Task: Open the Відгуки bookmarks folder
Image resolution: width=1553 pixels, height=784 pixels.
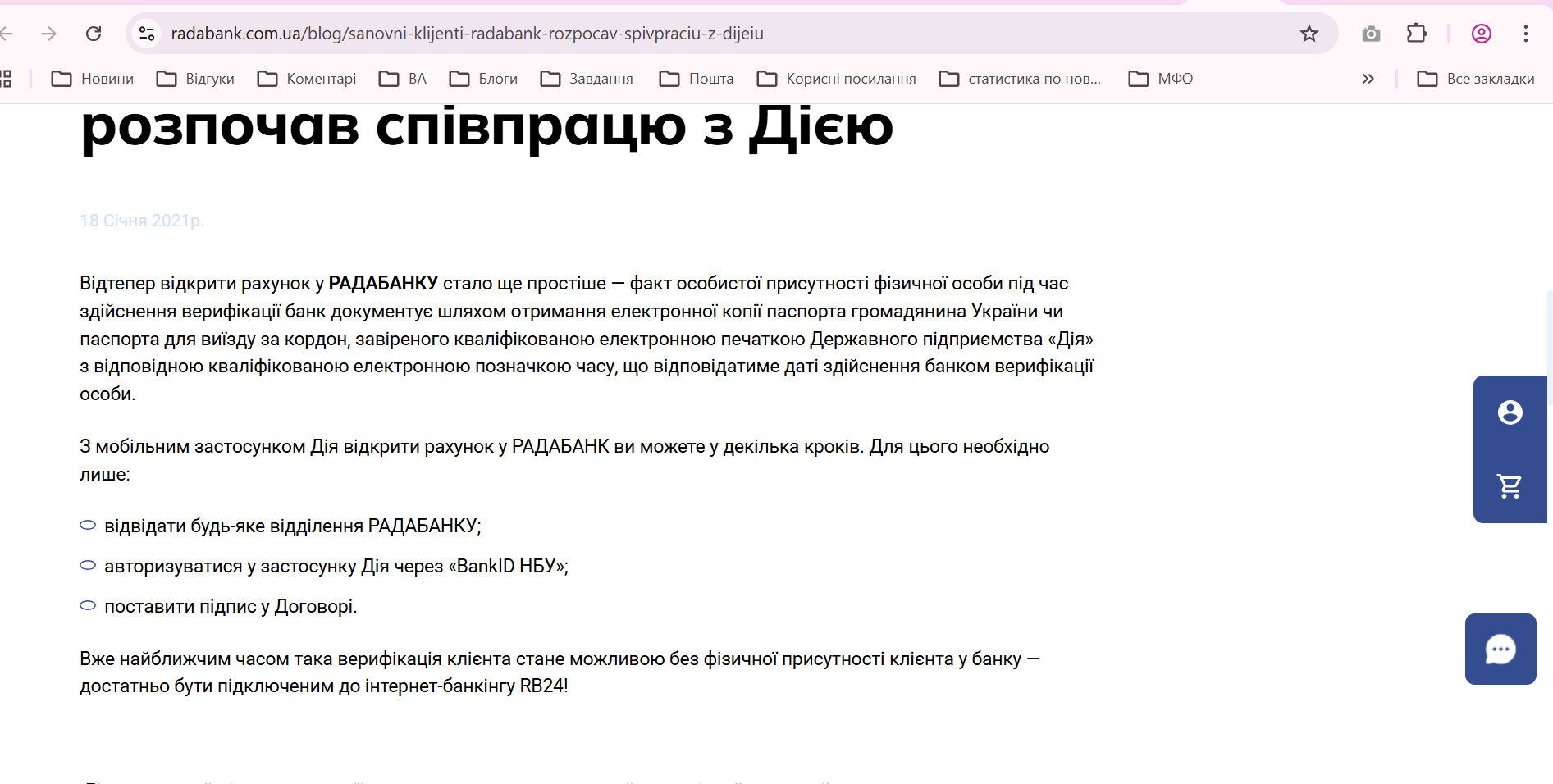Action: pyautogui.click(x=195, y=79)
